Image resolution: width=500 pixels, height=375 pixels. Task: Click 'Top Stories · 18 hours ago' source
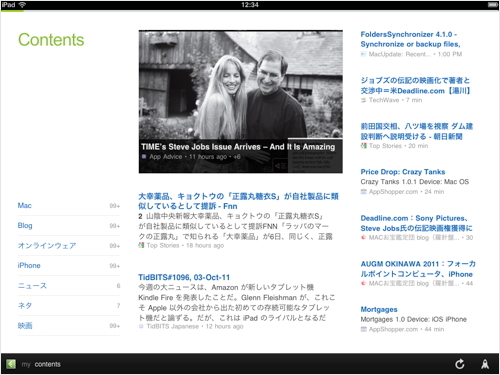coord(181,246)
